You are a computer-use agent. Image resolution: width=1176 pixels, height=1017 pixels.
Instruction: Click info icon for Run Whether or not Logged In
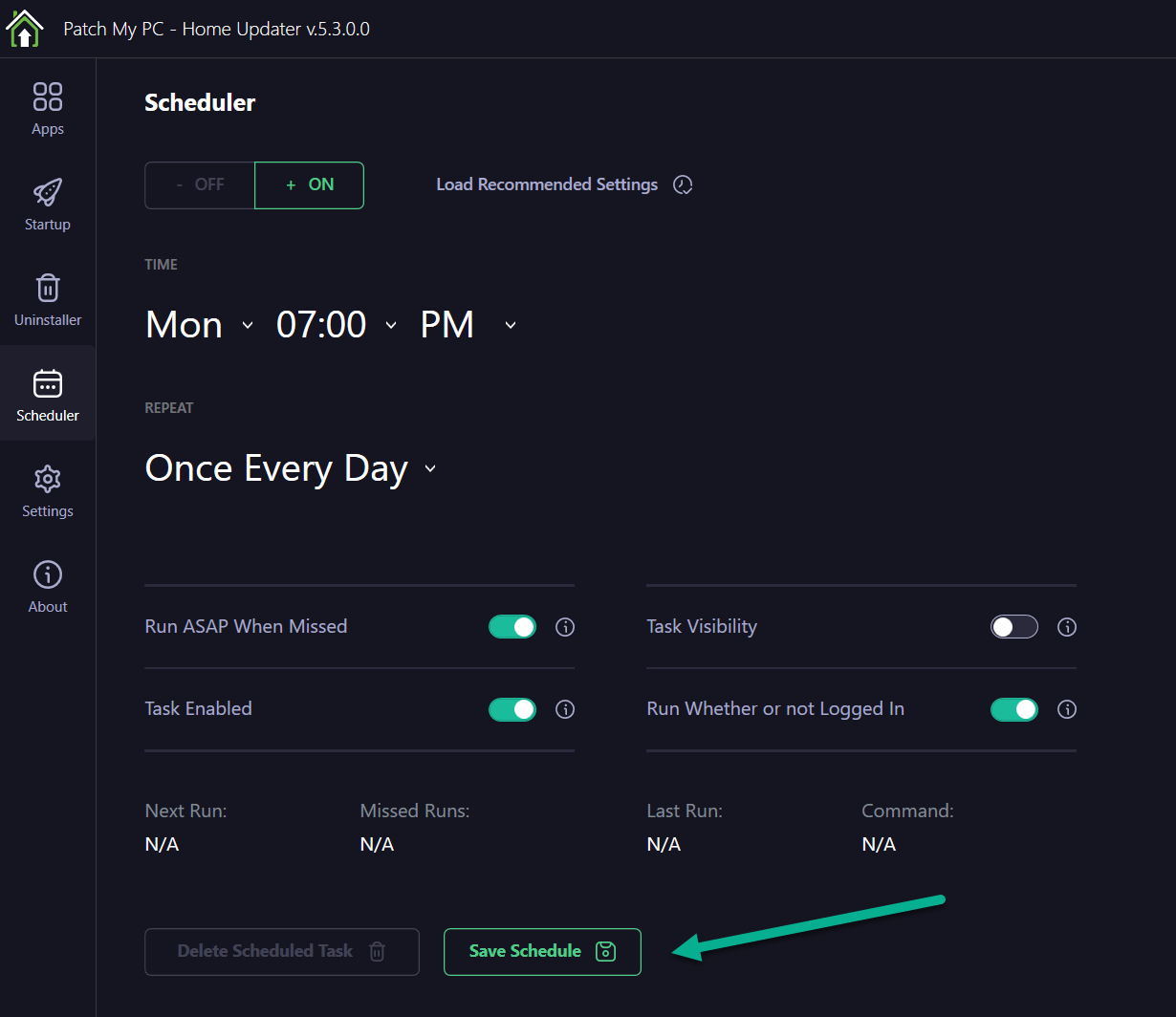1067,709
